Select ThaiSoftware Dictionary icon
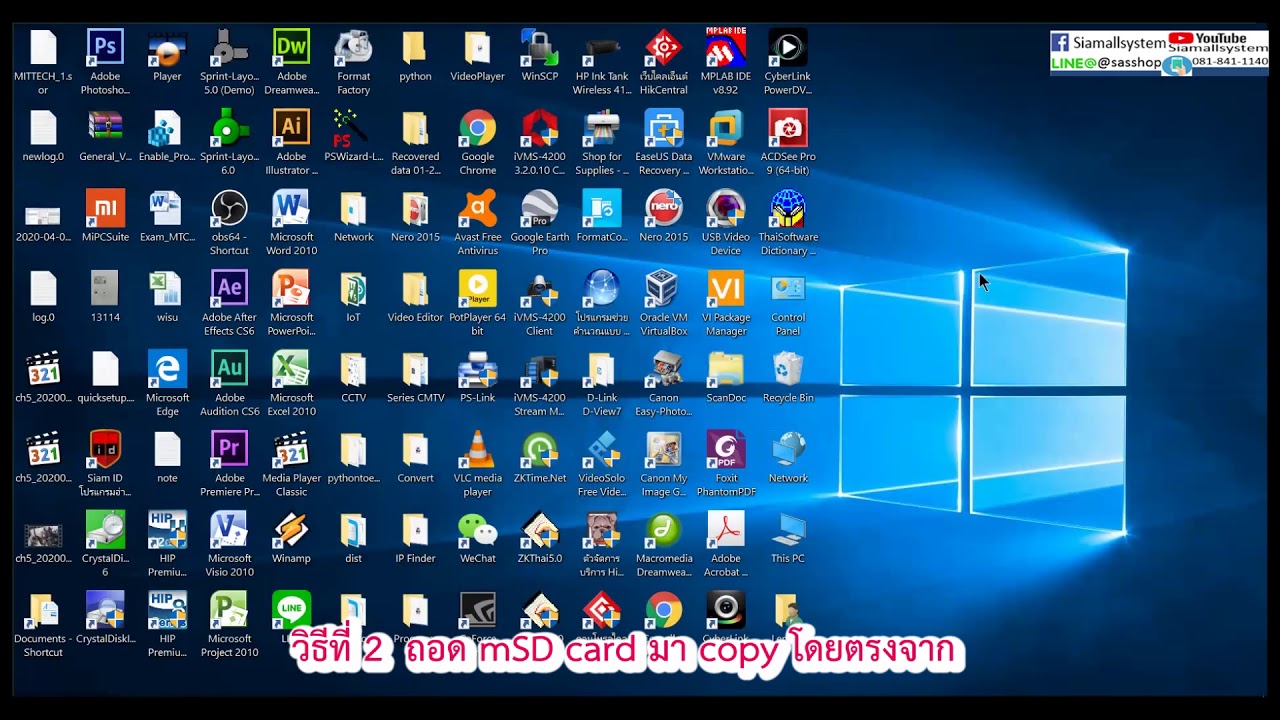Image resolution: width=1280 pixels, height=720 pixels. [x=787, y=209]
